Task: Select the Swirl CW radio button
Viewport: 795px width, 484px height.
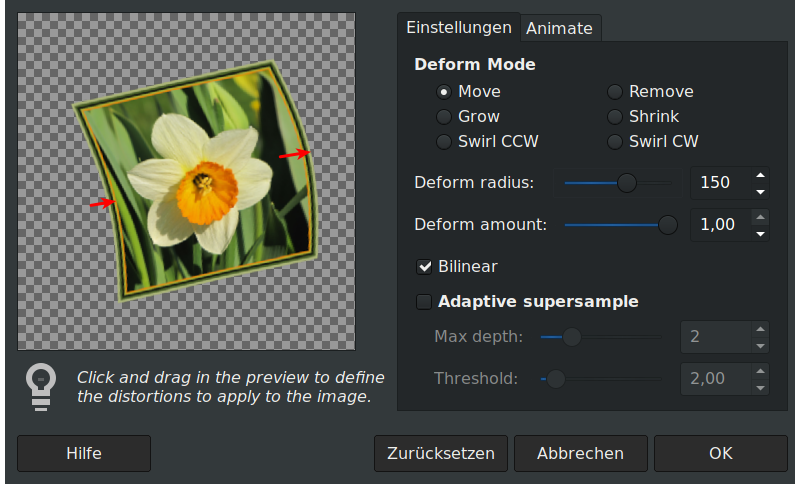Action: point(615,142)
